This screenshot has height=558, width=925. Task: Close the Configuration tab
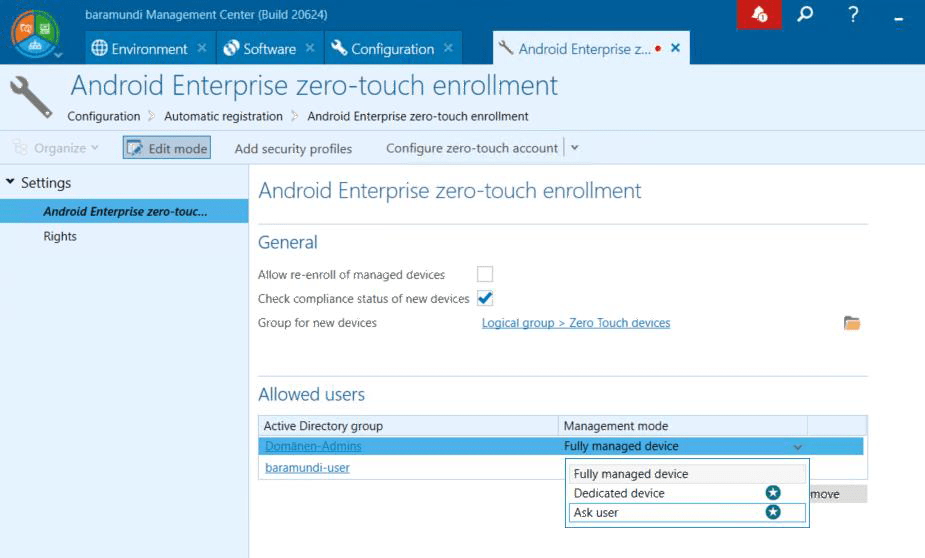448,48
